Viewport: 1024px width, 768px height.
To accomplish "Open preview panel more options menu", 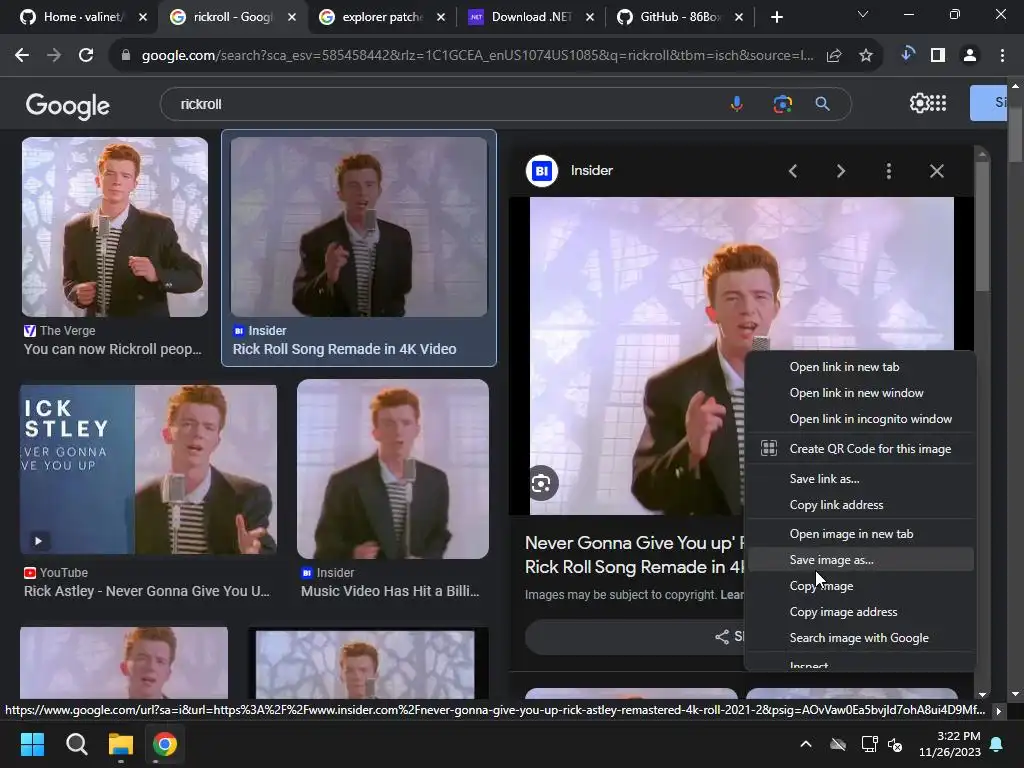I will [888, 171].
